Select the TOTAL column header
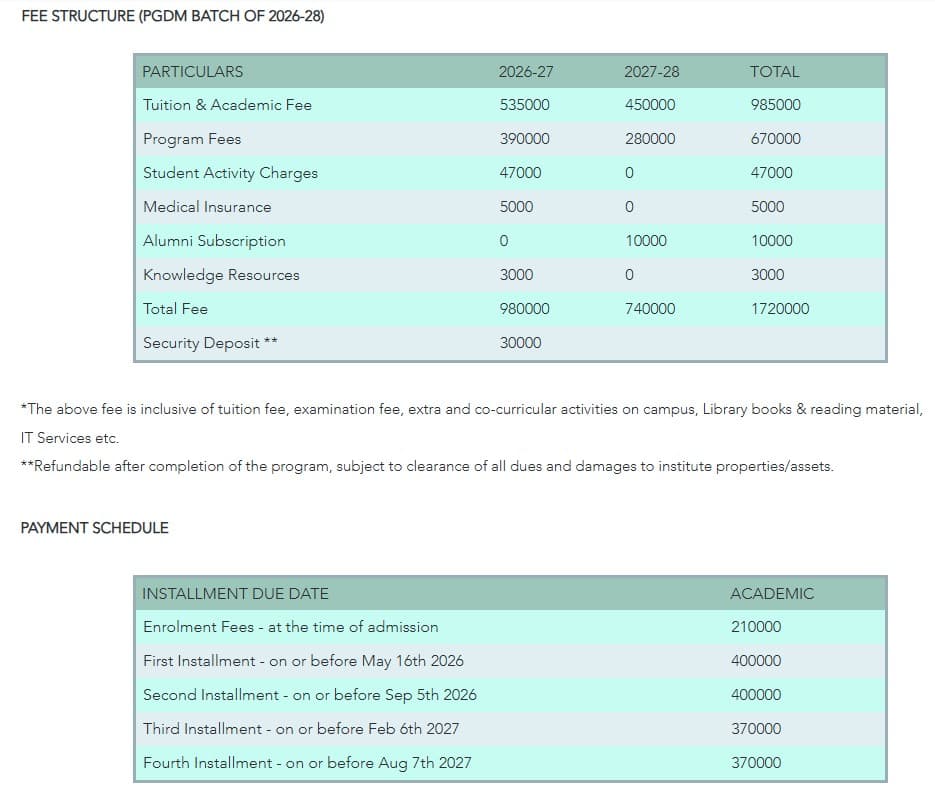This screenshot has width=935, height=807. [774, 72]
